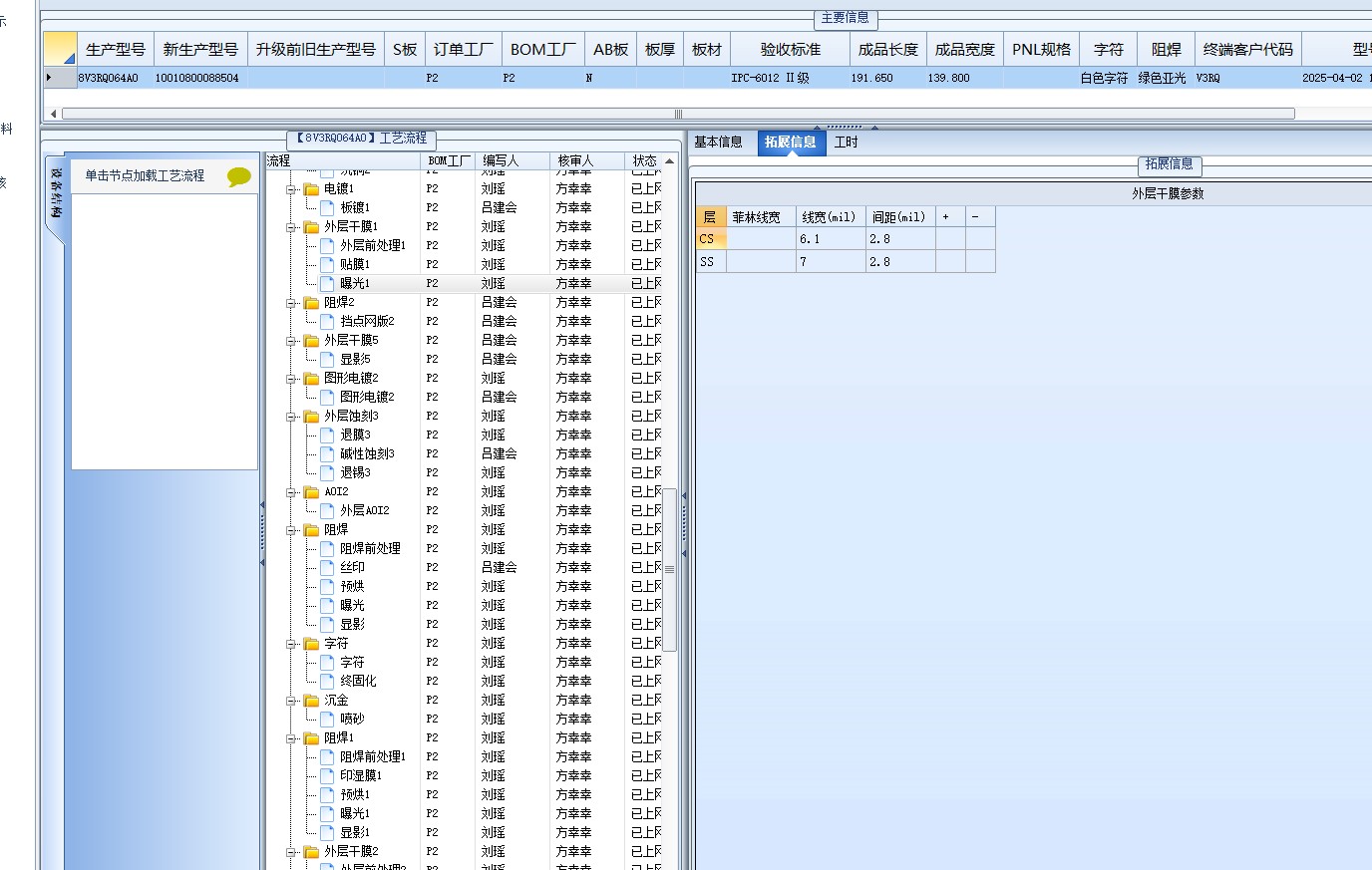1372x870 pixels.
Task: Collapse the 外层蚀刻3 tree node
Action: coord(292,417)
